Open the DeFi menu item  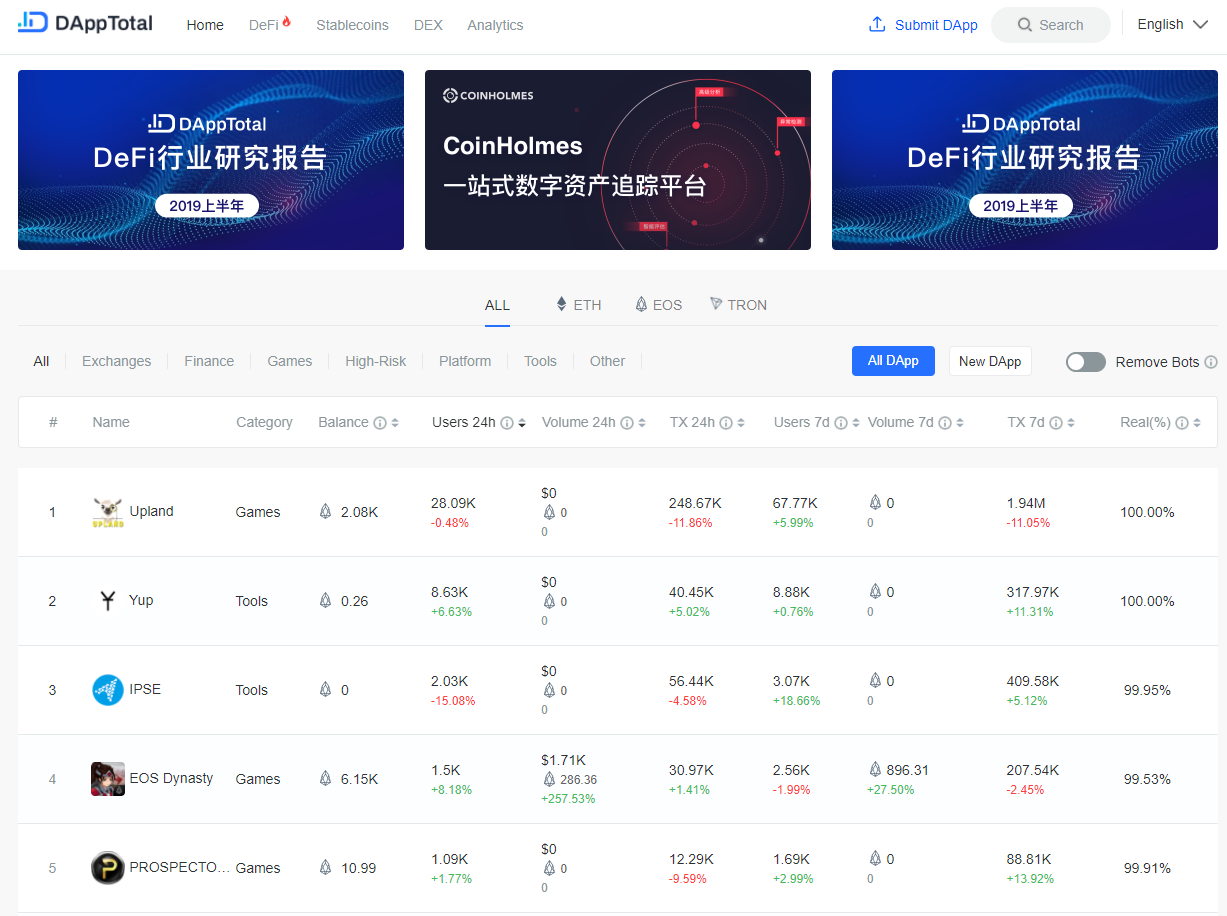[x=262, y=25]
